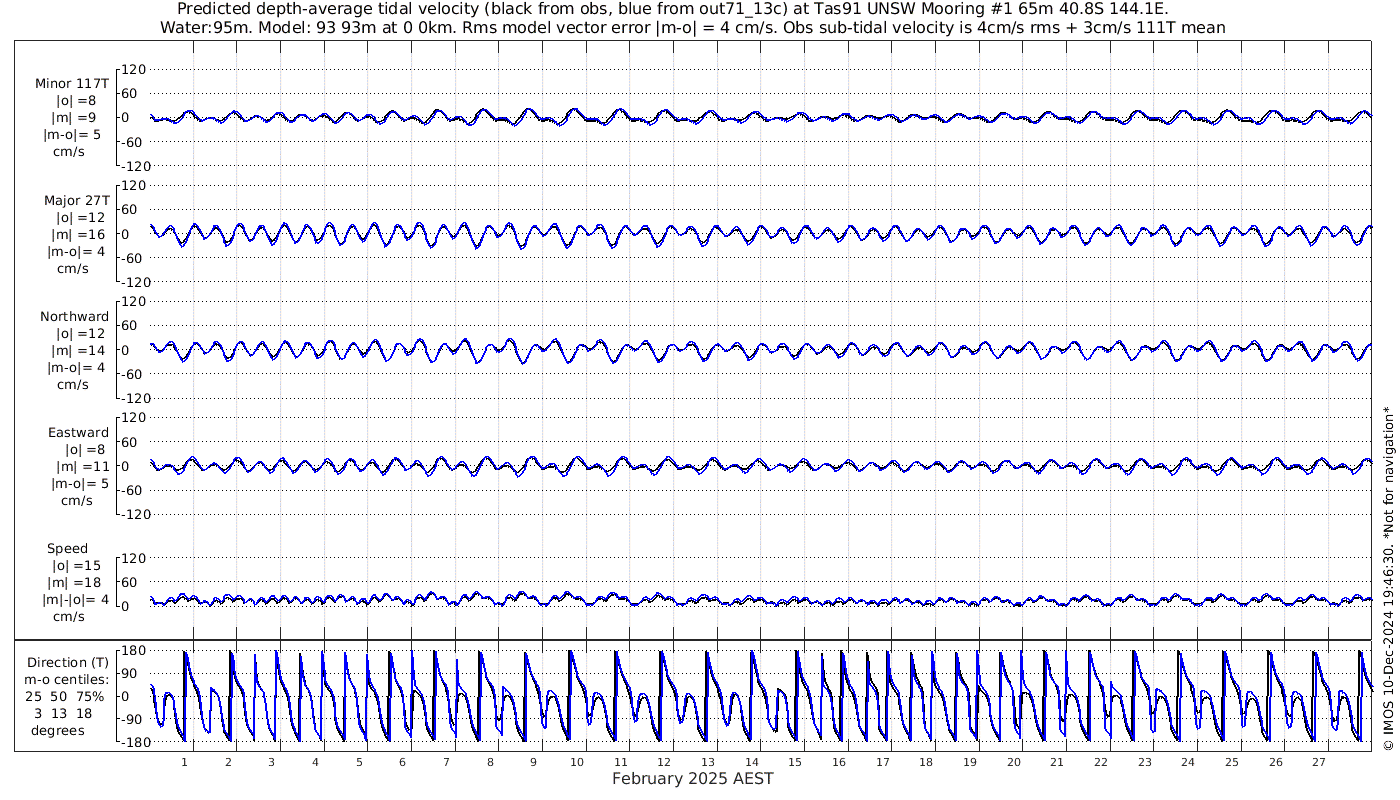Image resolution: width=1400 pixels, height=800 pixels.
Task: Click the day 1 tick label on the date axis
Action: (x=185, y=762)
